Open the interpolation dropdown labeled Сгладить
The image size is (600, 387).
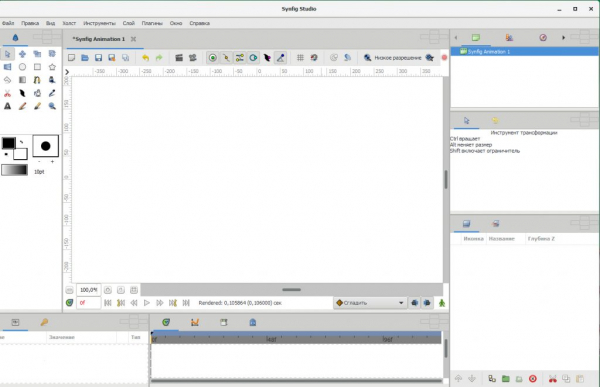pos(370,303)
